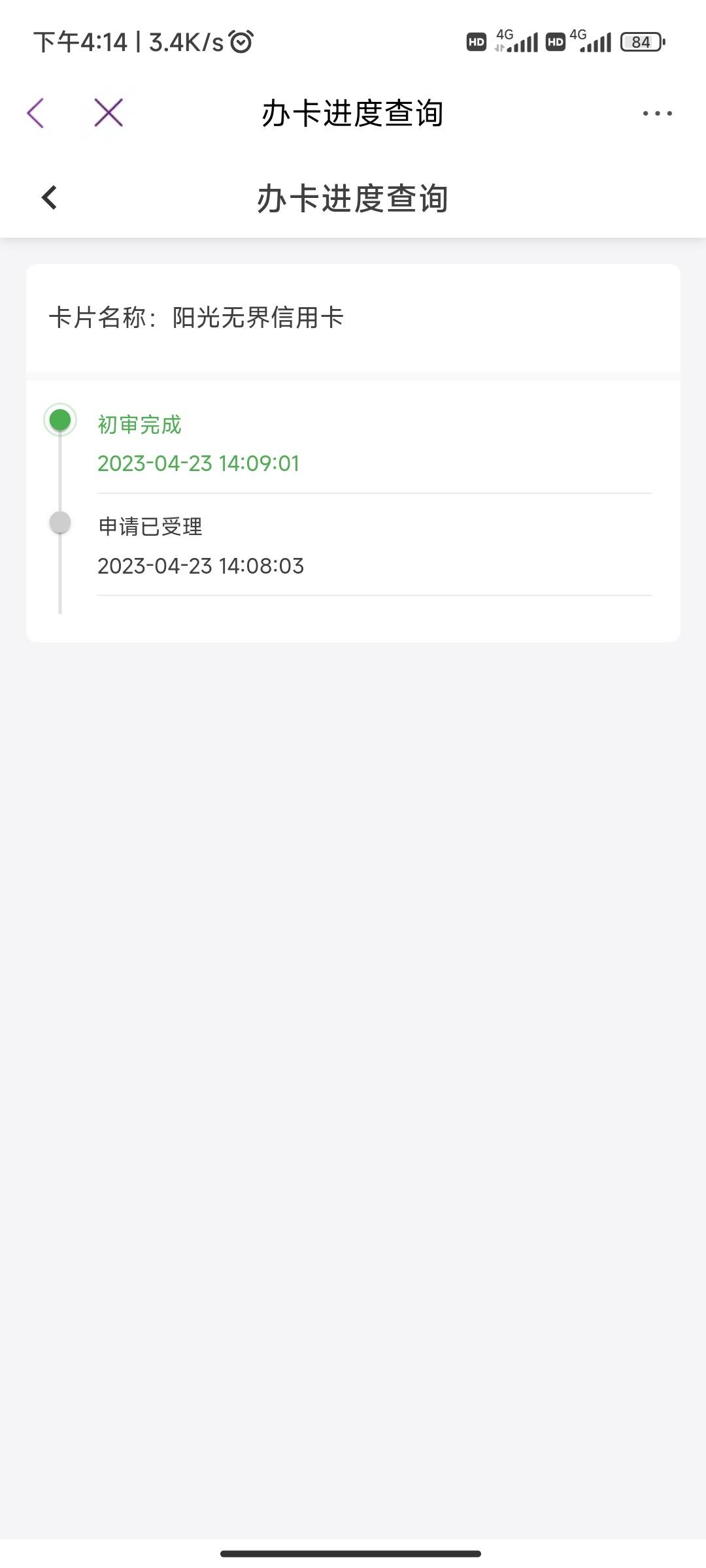
Task: Tap the battery level 84 indicator
Action: (643, 42)
